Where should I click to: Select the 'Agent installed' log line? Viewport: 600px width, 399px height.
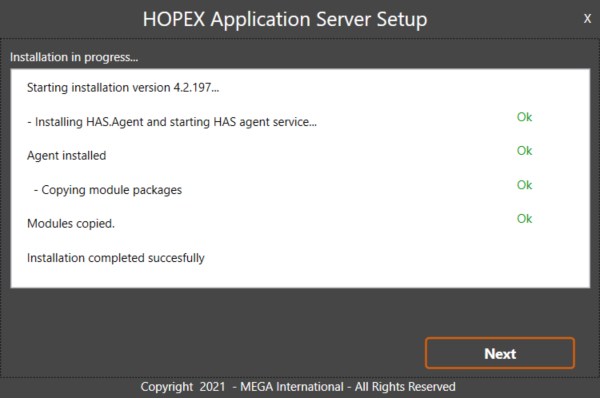point(67,156)
